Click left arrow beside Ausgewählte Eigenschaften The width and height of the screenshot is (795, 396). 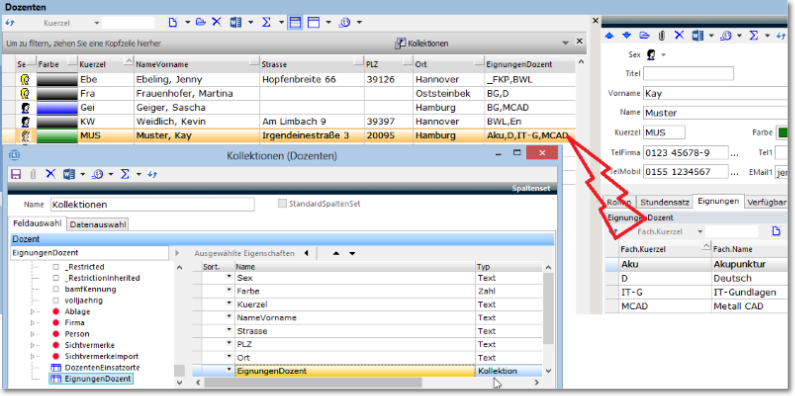(x=306, y=253)
